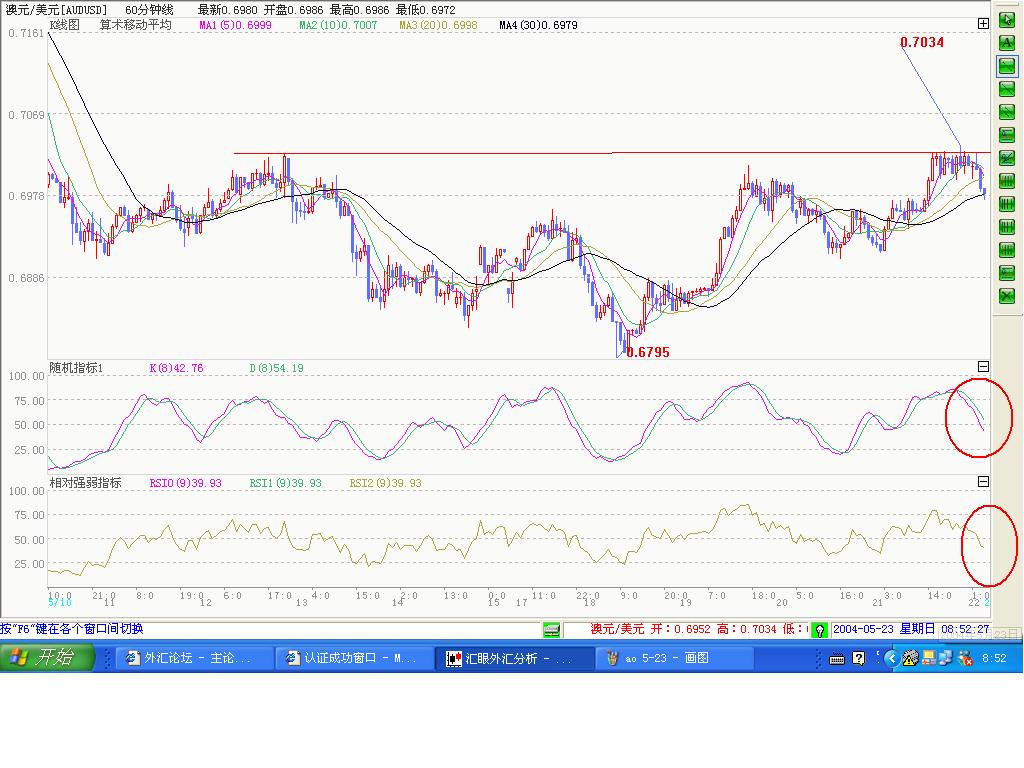This screenshot has height=768, width=1024.
Task: Switch to the ao 5-23 画图 Paint window
Action: click(675, 658)
